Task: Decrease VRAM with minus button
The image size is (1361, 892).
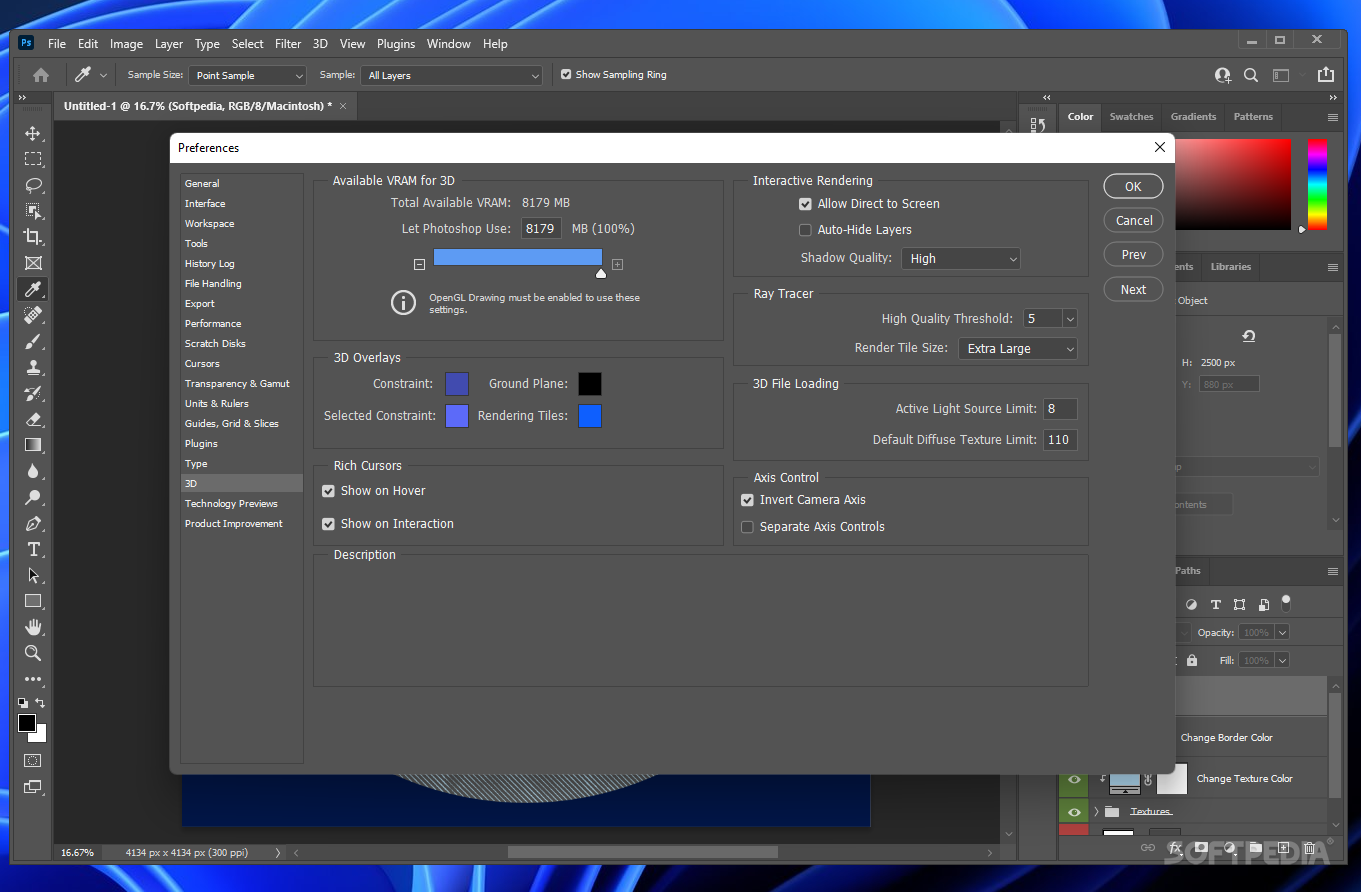Action: point(419,265)
